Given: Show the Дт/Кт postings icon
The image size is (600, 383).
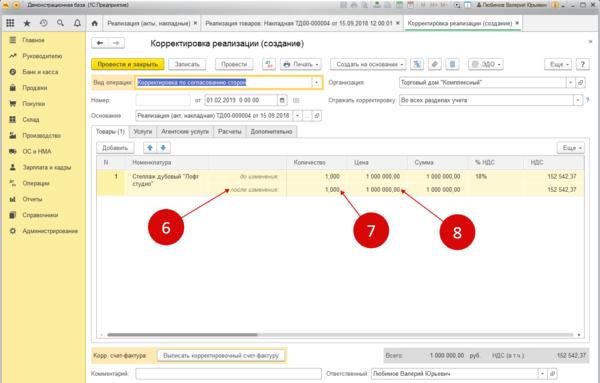Looking at the screenshot, I should point(269,64).
